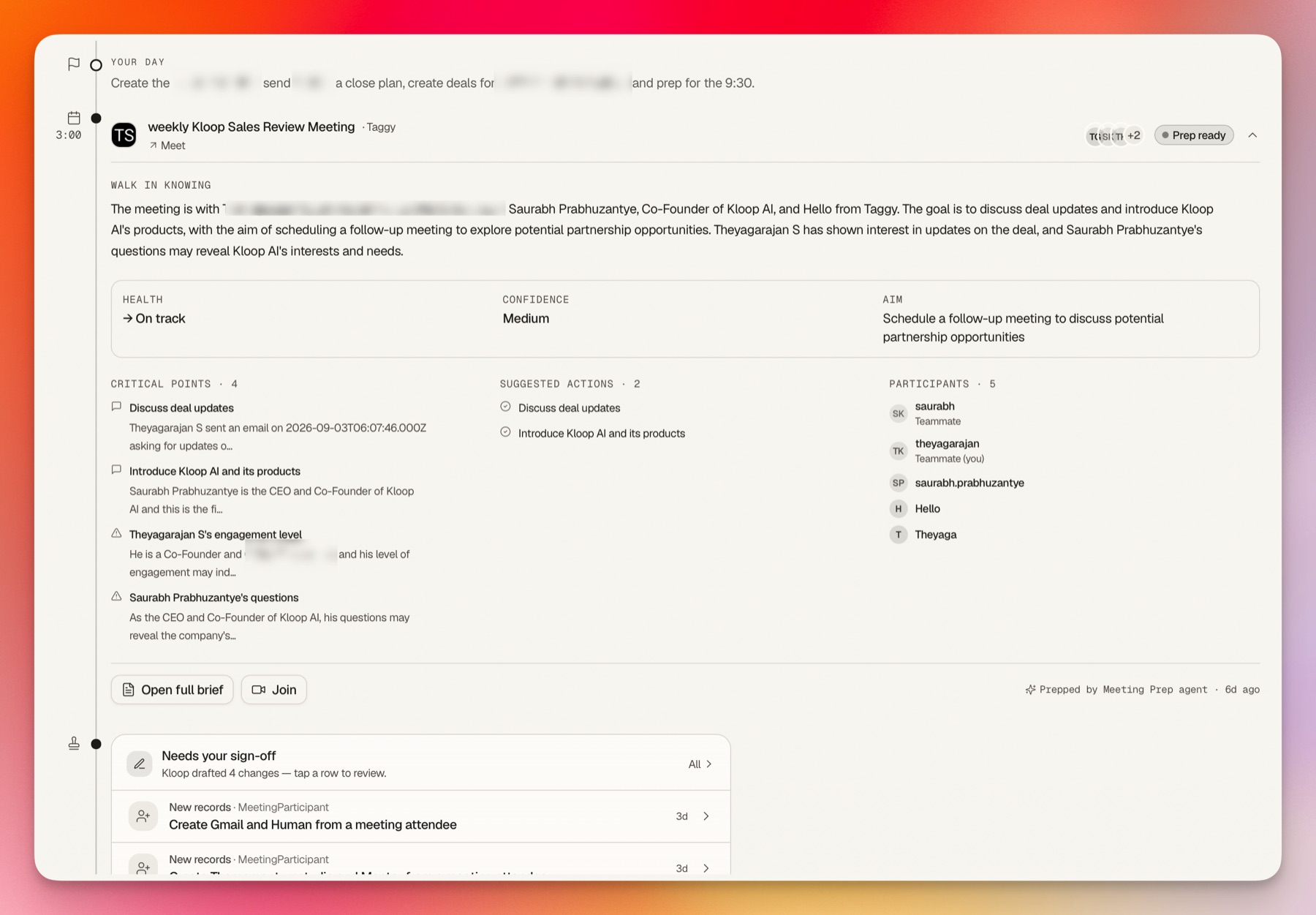Click the 3:00 meeting time label

click(x=69, y=135)
